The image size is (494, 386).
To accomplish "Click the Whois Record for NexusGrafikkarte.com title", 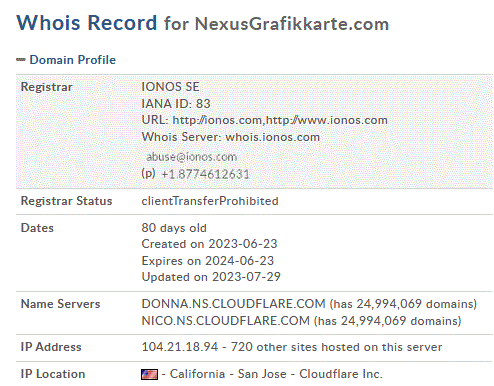I will click(203, 23).
